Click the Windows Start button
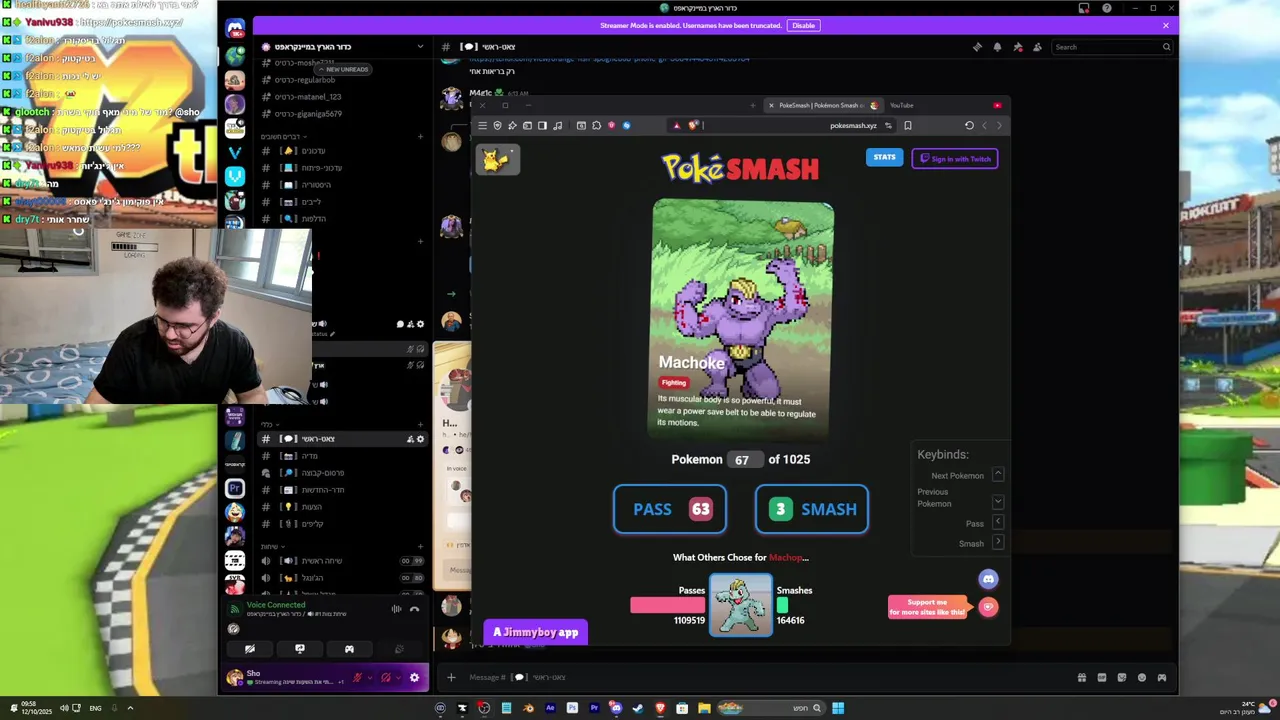Screen dimensions: 1280x720 838,708
